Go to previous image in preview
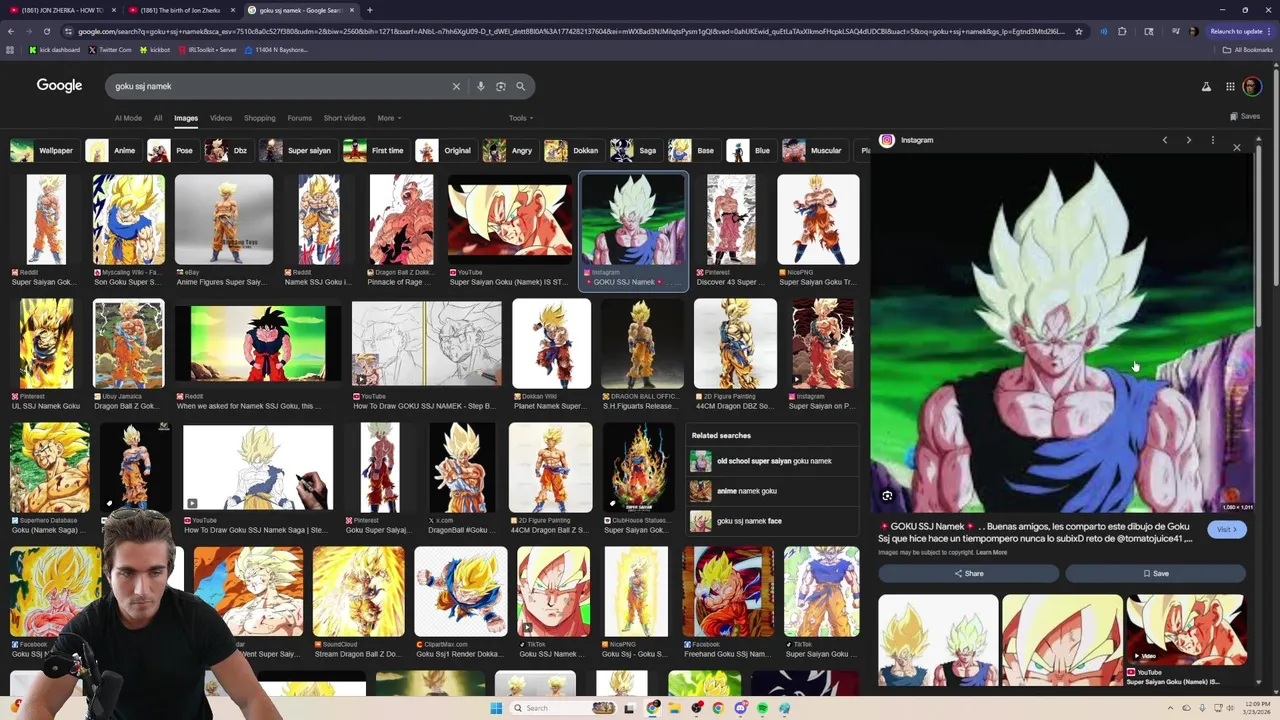The width and height of the screenshot is (1280, 720). coord(1165,140)
